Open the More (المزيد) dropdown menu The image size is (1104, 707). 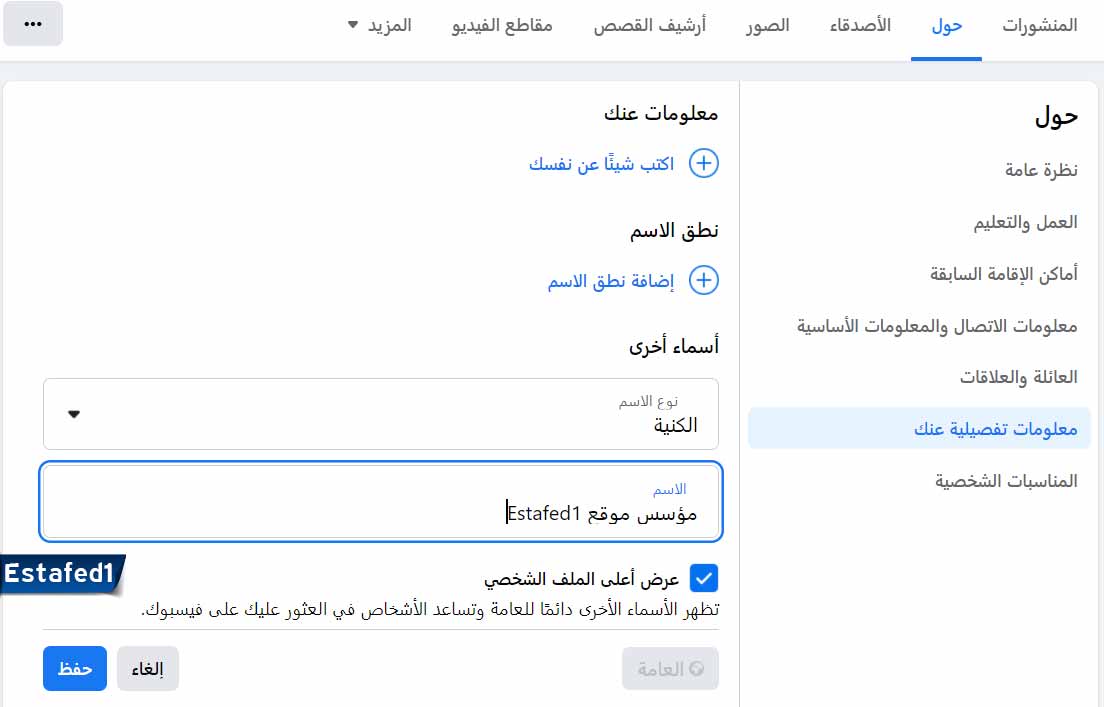pos(379,25)
